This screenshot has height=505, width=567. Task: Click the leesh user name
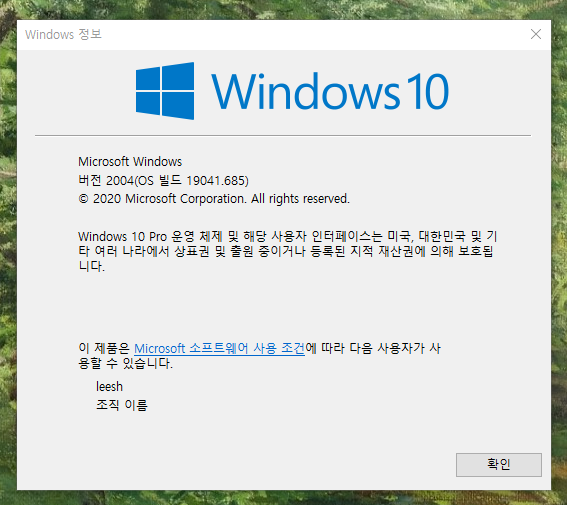[109, 387]
